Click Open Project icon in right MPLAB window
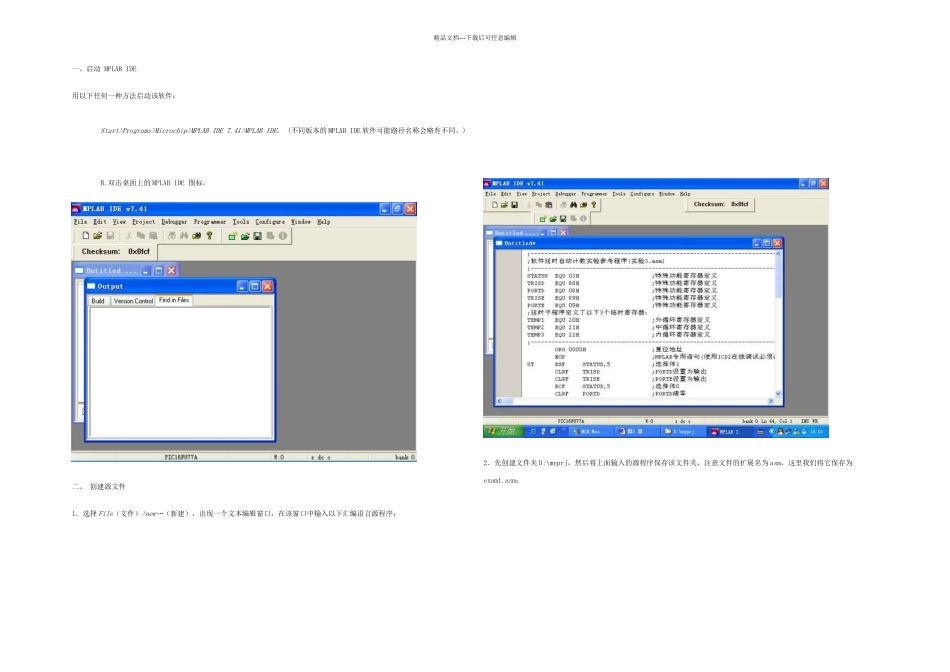 [x=553, y=219]
